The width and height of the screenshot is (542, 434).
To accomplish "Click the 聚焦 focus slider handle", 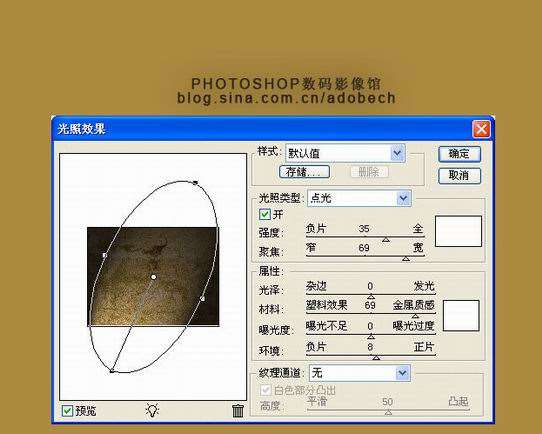I will coord(406,258).
